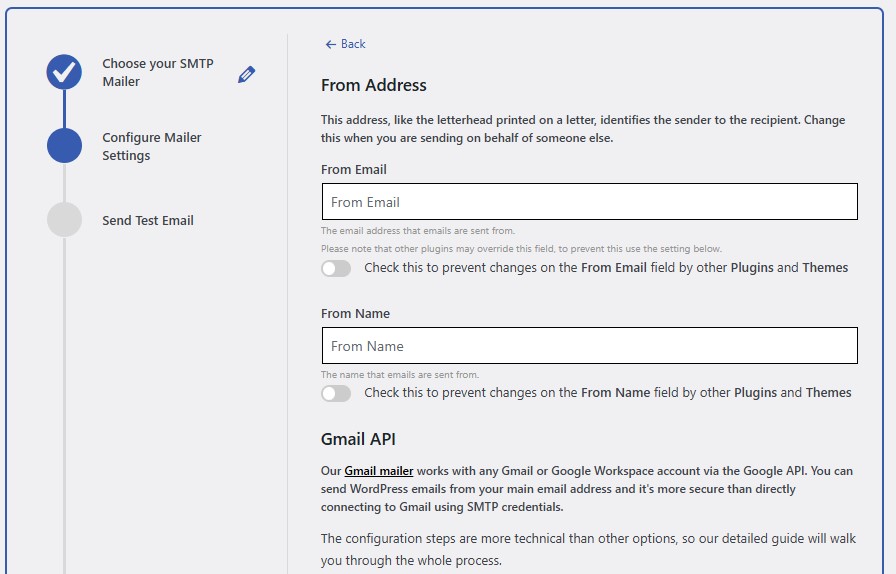This screenshot has width=896, height=574.
Task: Click the gray circle for Send Test Email
Action: pyautogui.click(x=64, y=220)
